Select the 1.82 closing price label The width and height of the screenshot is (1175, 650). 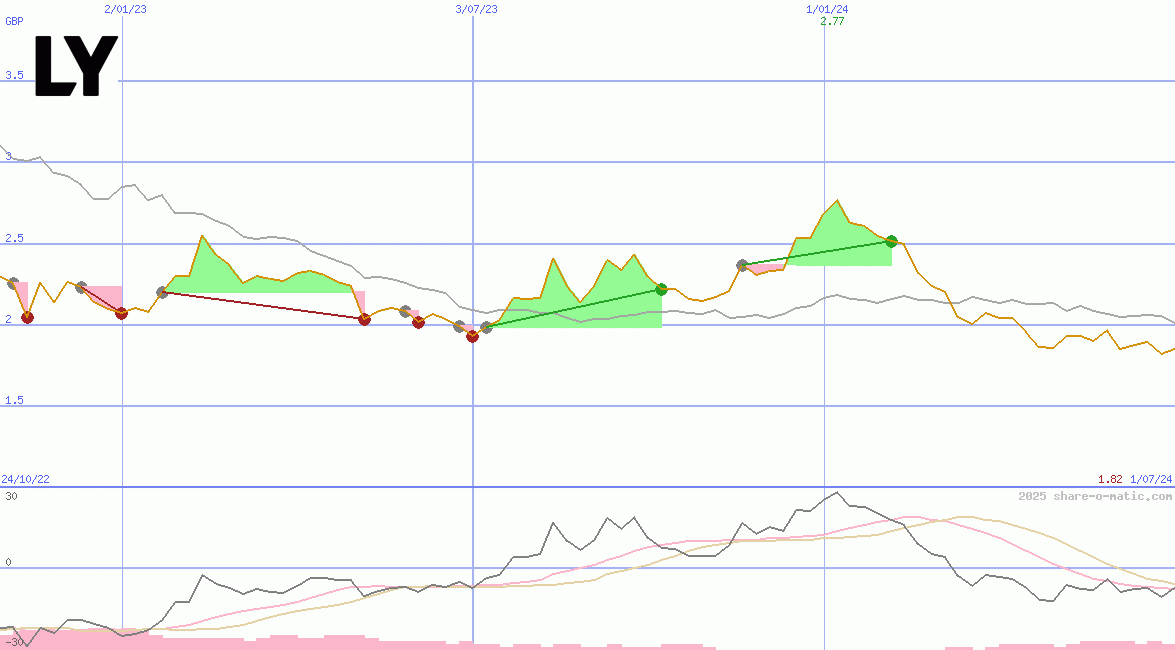[1109, 480]
